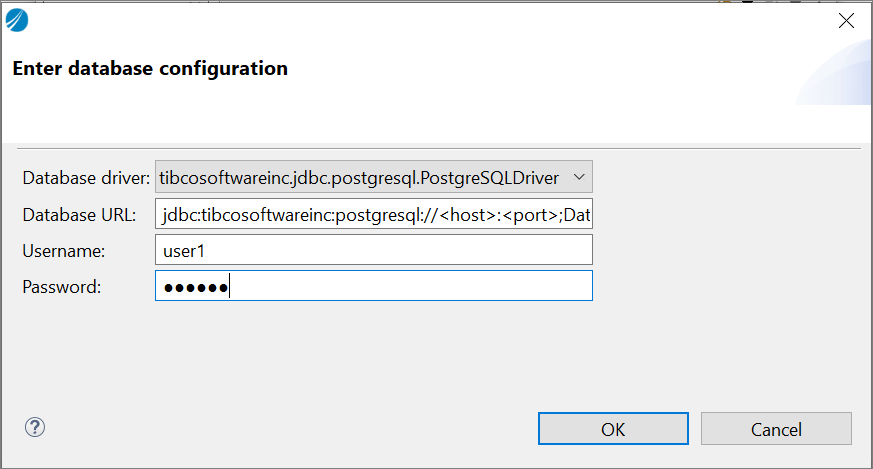Open help via the question mark icon
This screenshot has height=469, width=873.
coord(35,427)
